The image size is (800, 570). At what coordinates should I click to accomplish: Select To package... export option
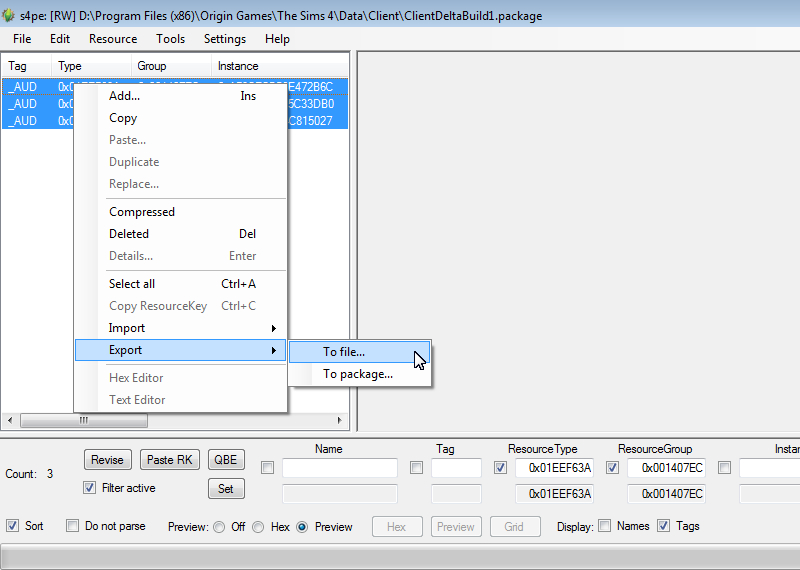point(360,374)
